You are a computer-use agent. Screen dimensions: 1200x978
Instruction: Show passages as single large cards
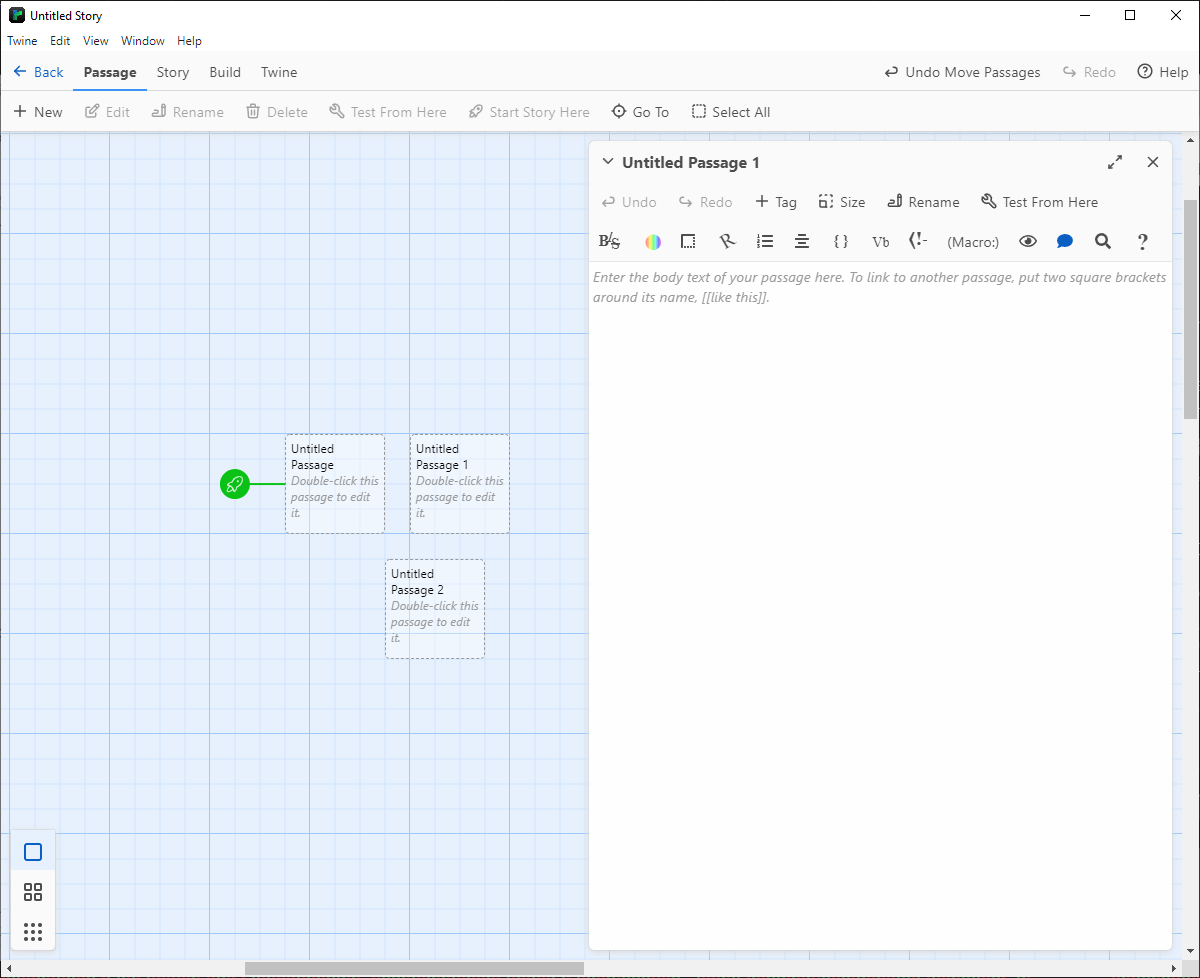tap(33, 852)
